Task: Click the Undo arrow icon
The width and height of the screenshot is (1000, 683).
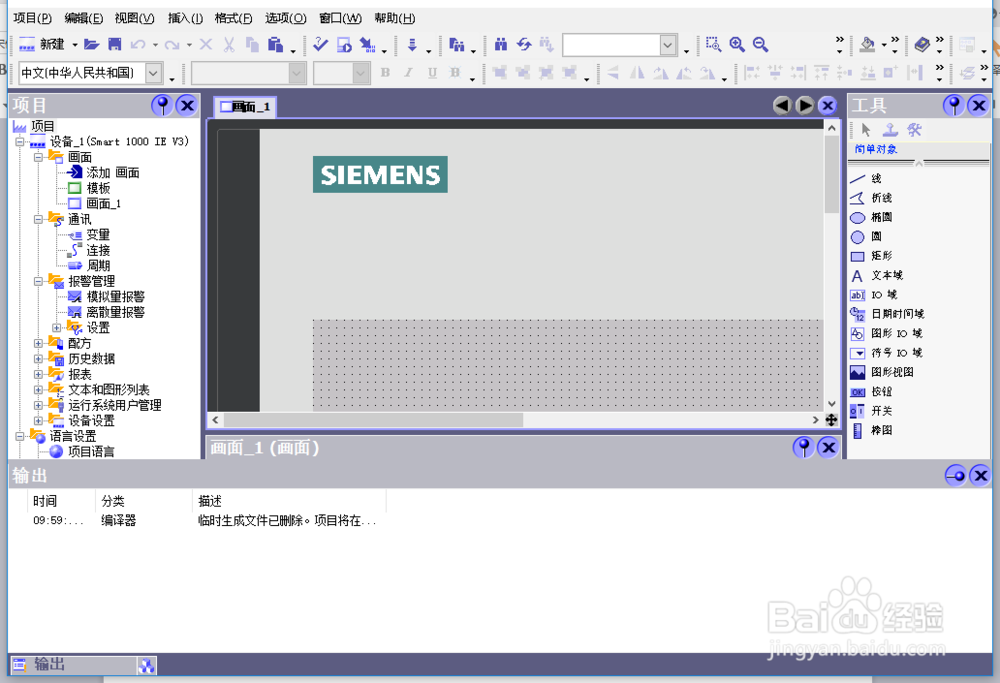Action: point(138,44)
